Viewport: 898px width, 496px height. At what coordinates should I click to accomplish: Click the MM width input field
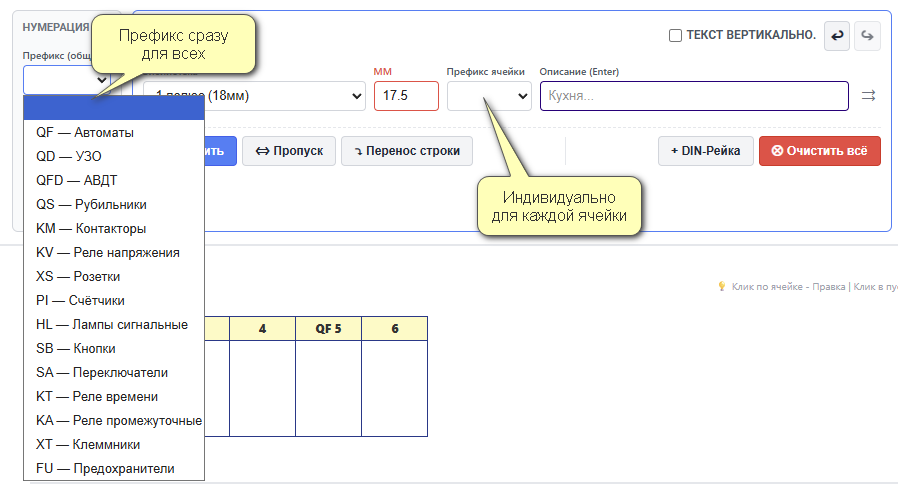(406, 96)
